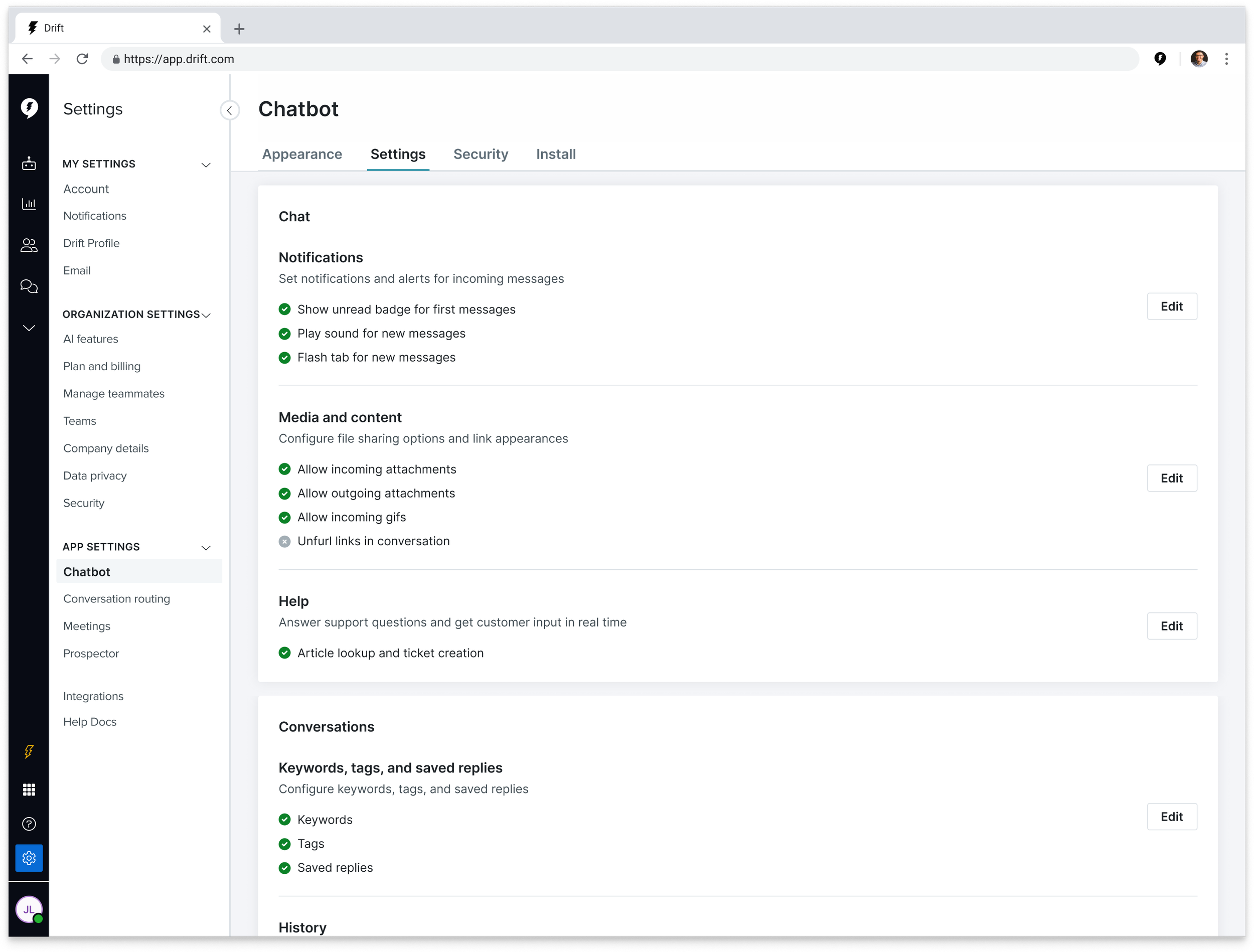This screenshot has width=1254, height=952.
Task: Collapse the App Settings section
Action: click(x=206, y=548)
